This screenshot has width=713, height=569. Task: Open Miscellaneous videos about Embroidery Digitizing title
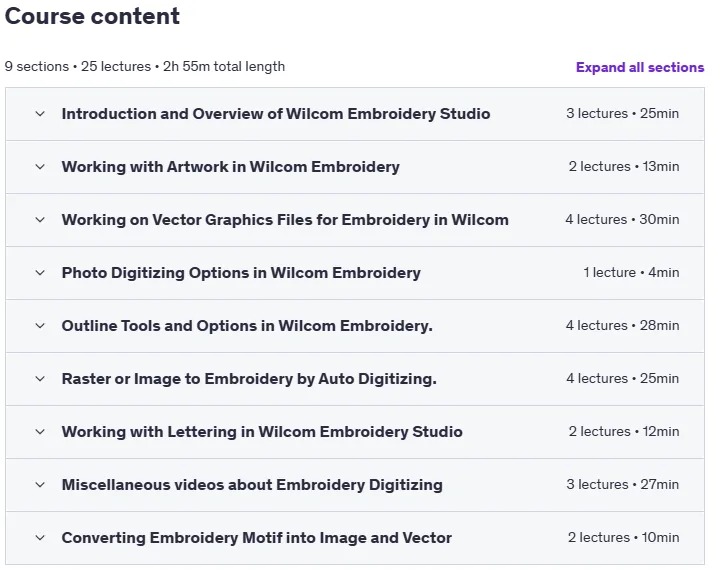point(252,485)
